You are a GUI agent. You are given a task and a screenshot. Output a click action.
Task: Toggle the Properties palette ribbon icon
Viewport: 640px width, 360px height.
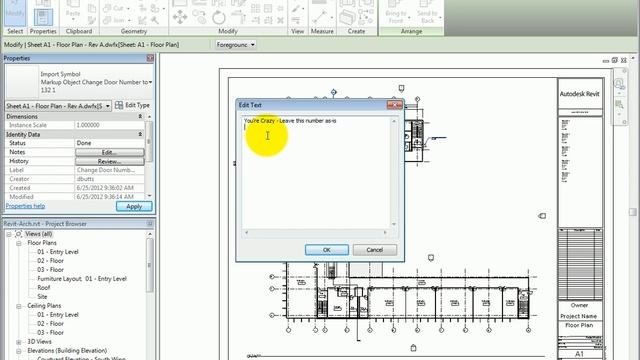click(43, 18)
